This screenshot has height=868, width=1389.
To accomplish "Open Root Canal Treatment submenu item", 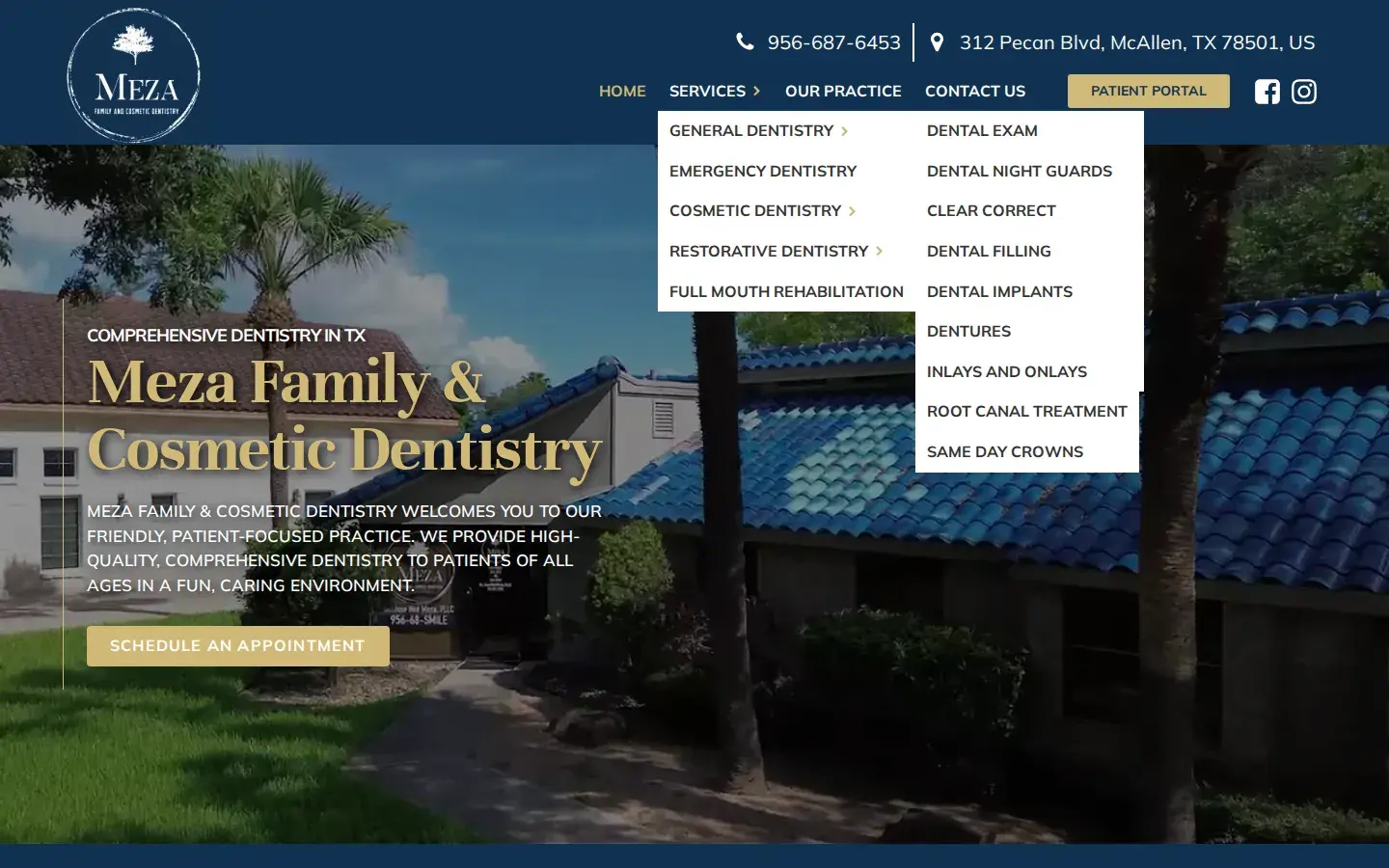I will tap(1026, 412).
